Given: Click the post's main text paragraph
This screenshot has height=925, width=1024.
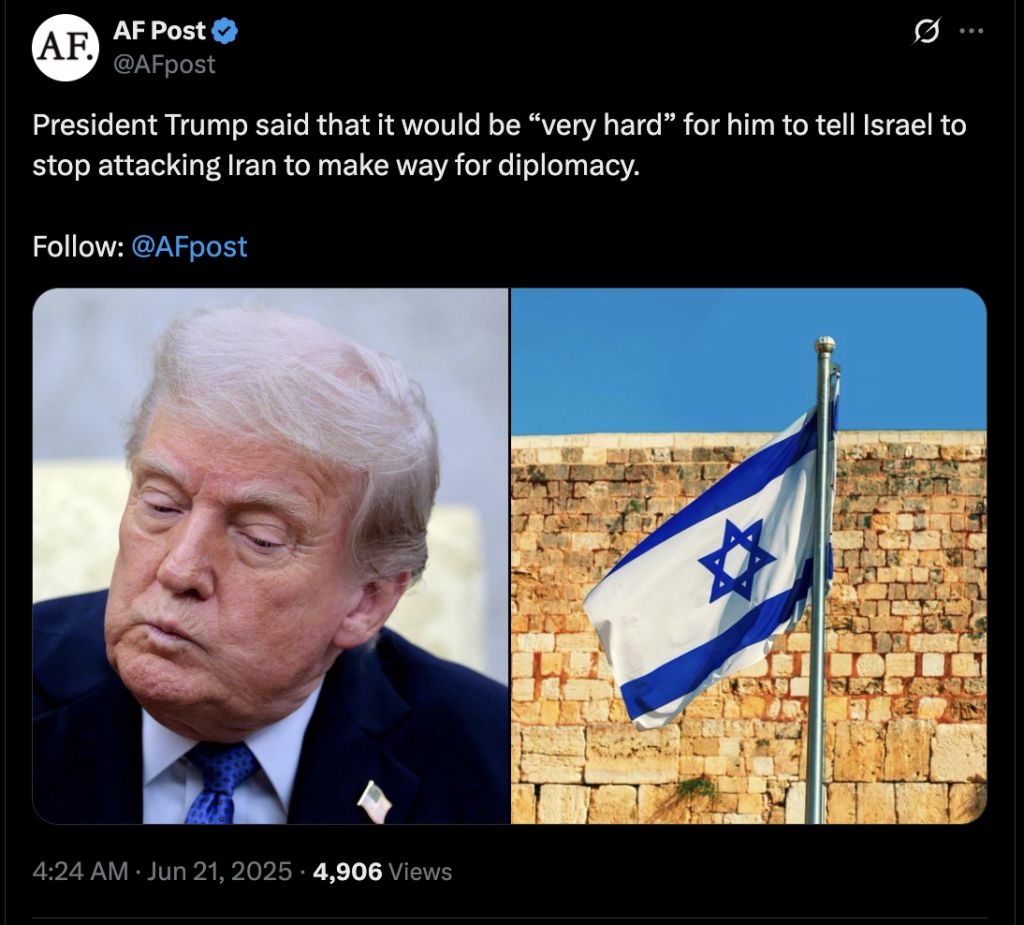Looking at the screenshot, I should (500, 146).
